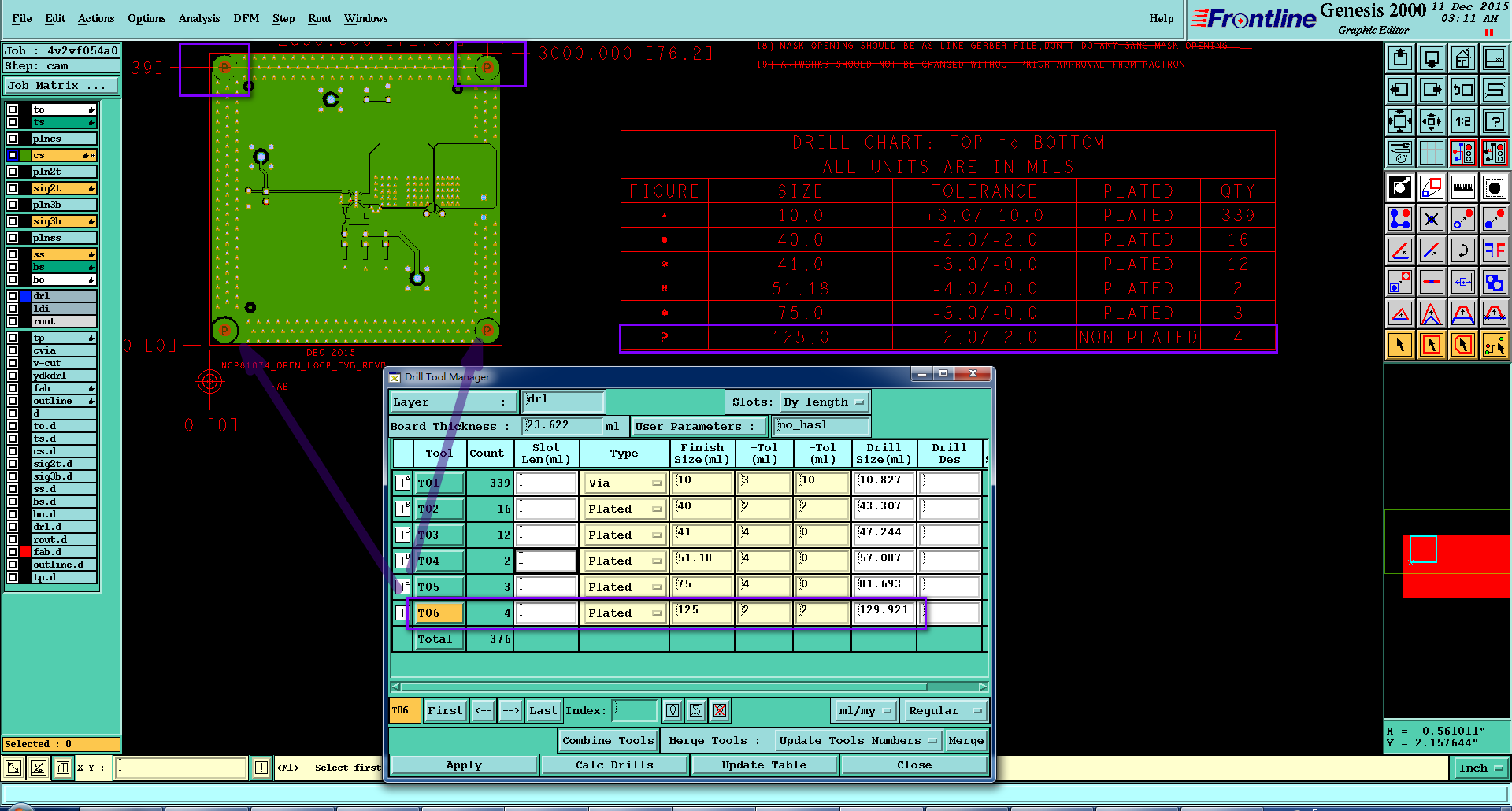Select the black arrow pointer tool
Image resolution: width=1512 pixels, height=811 pixels.
[1400, 345]
